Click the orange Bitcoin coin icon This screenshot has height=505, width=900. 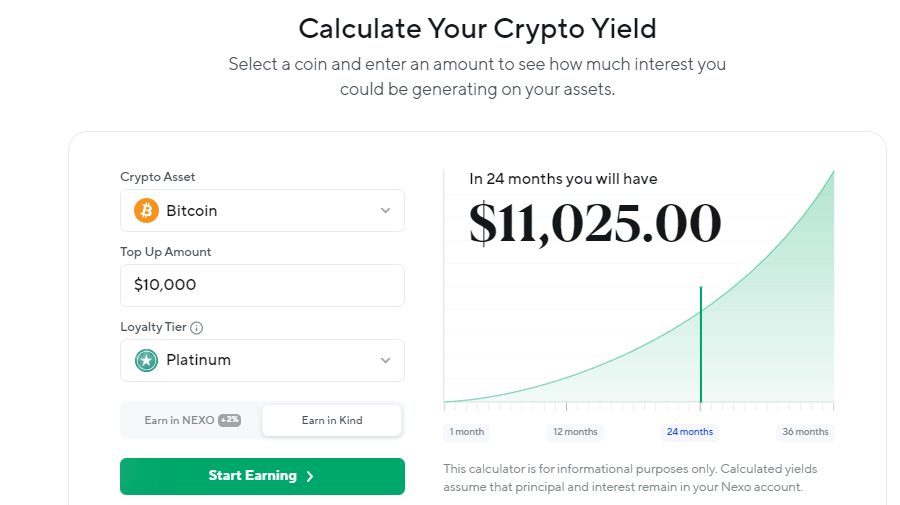pos(147,211)
